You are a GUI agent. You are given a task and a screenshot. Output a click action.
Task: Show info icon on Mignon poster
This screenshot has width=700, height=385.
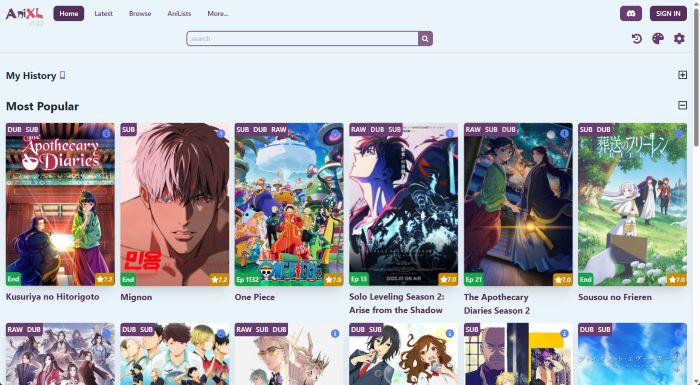pos(221,134)
